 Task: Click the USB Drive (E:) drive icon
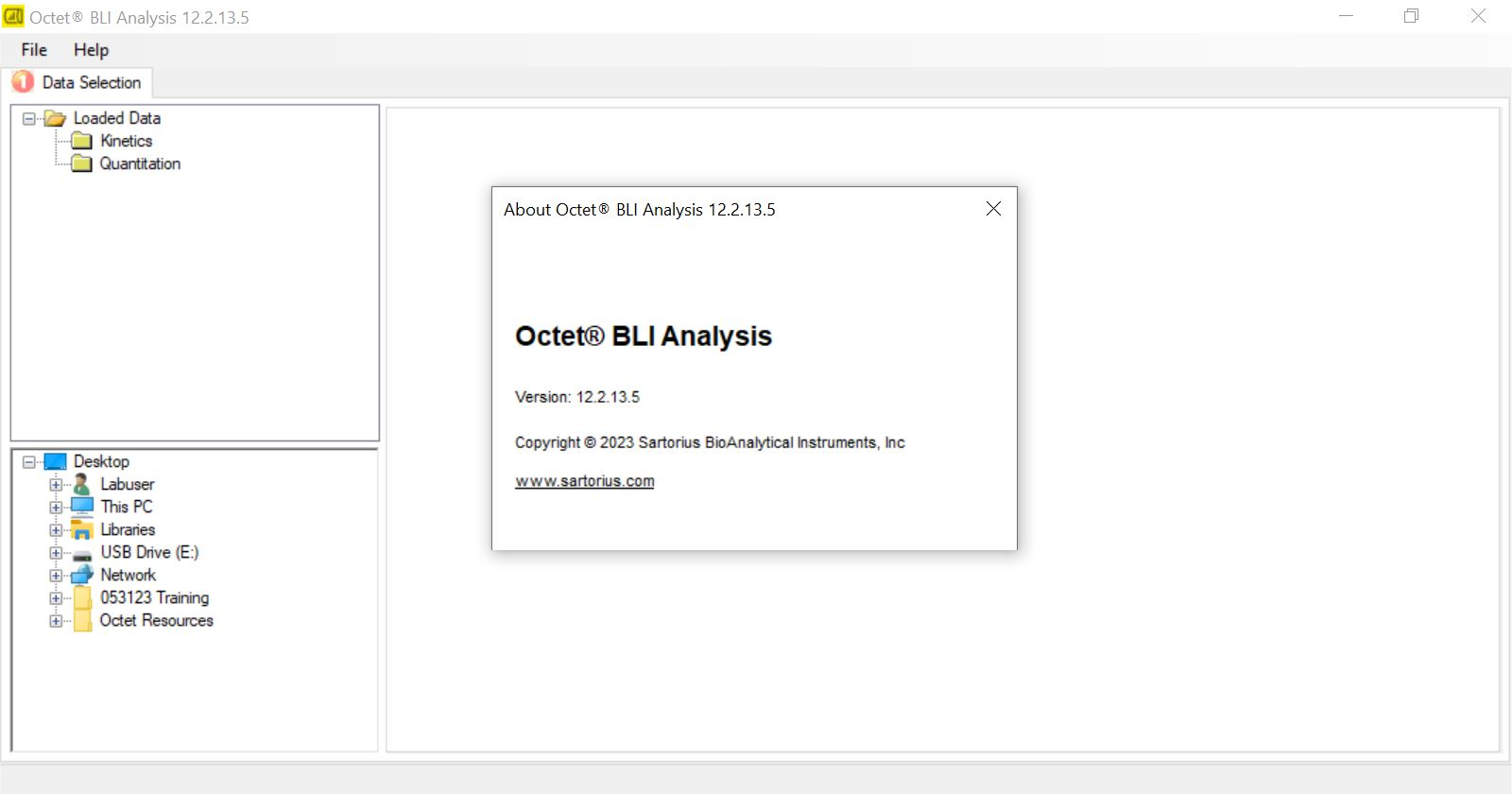click(x=82, y=555)
